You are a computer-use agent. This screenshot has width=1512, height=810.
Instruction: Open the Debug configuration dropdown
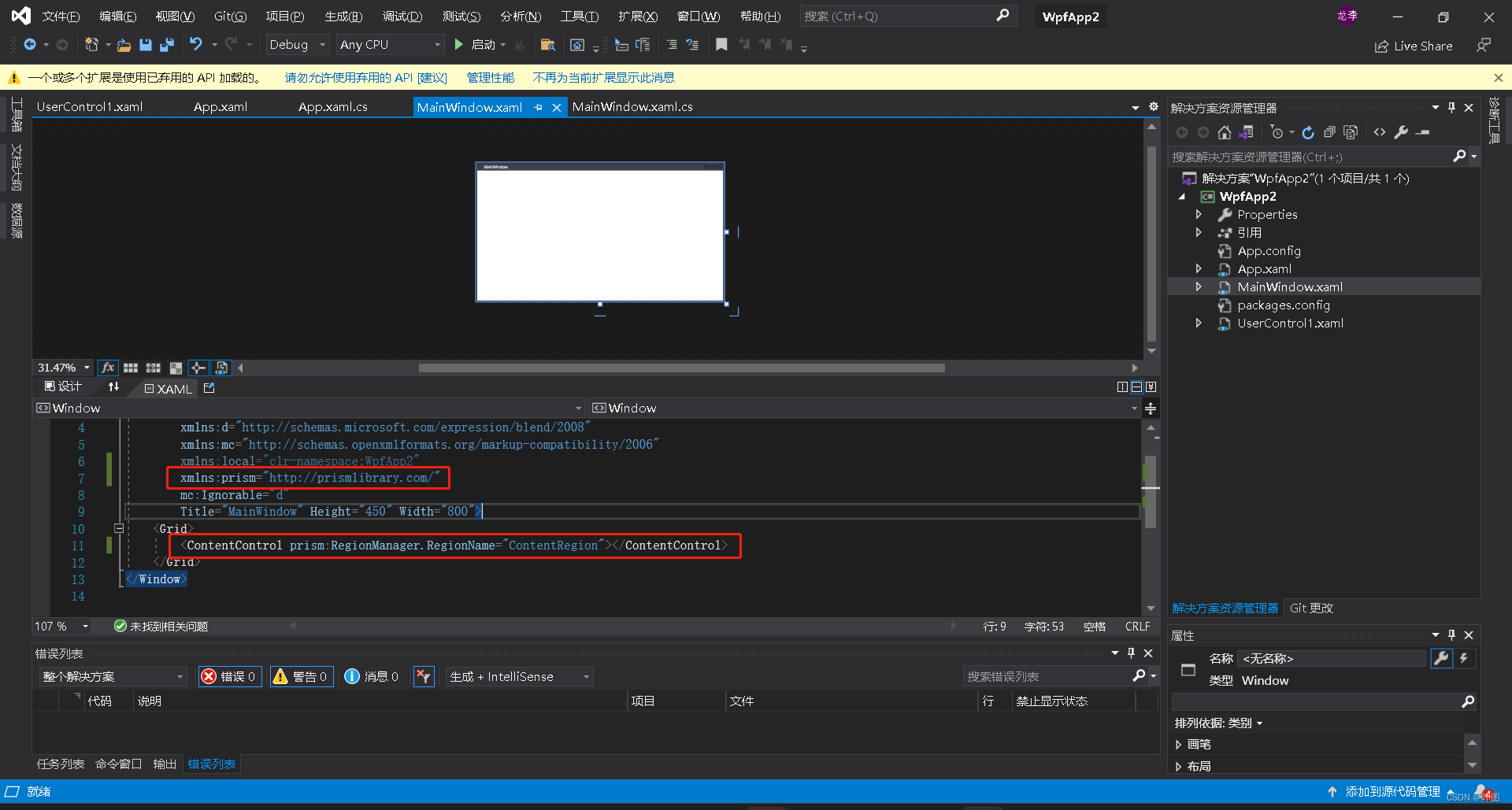pos(297,45)
